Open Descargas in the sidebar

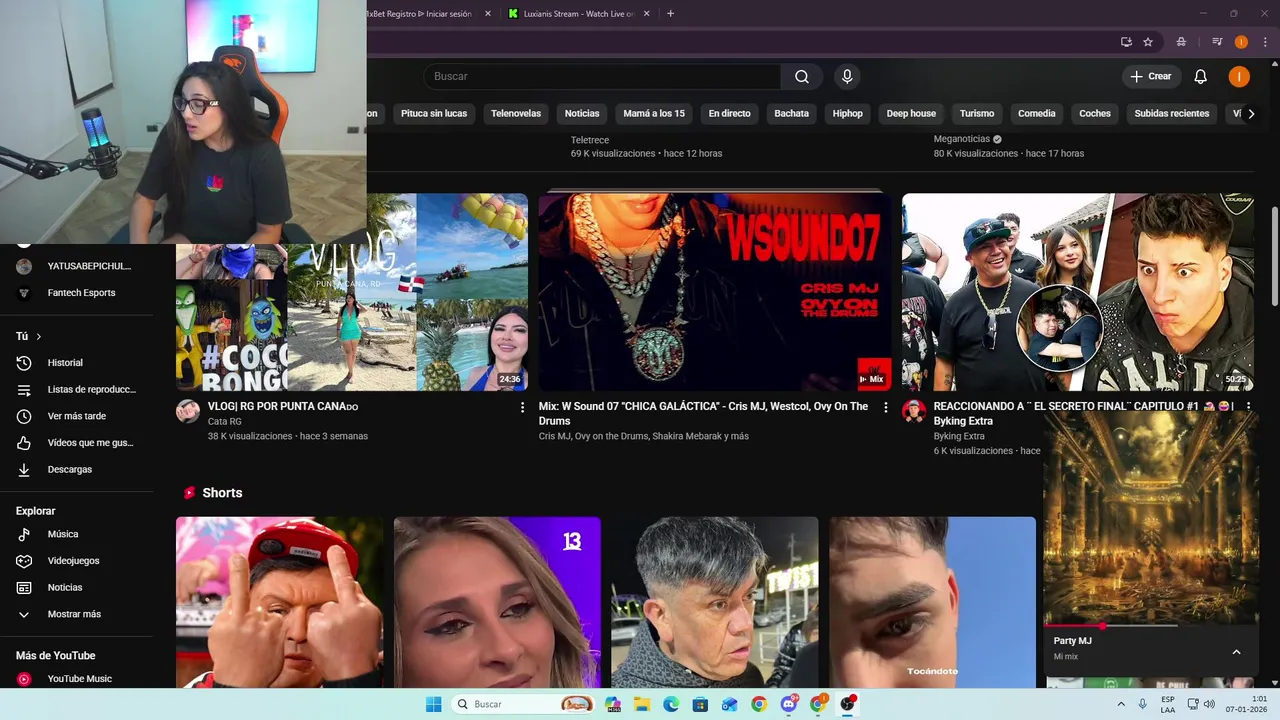pyautogui.click(x=77, y=469)
